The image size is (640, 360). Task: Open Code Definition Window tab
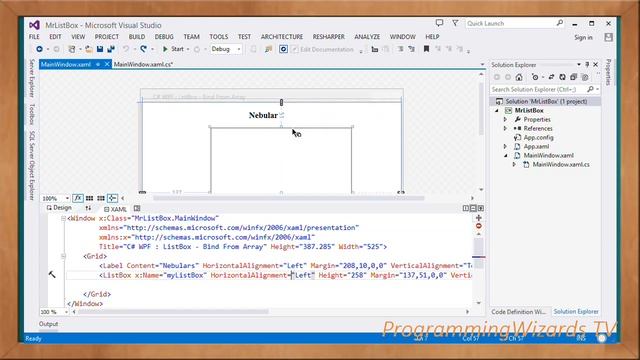(x=518, y=312)
